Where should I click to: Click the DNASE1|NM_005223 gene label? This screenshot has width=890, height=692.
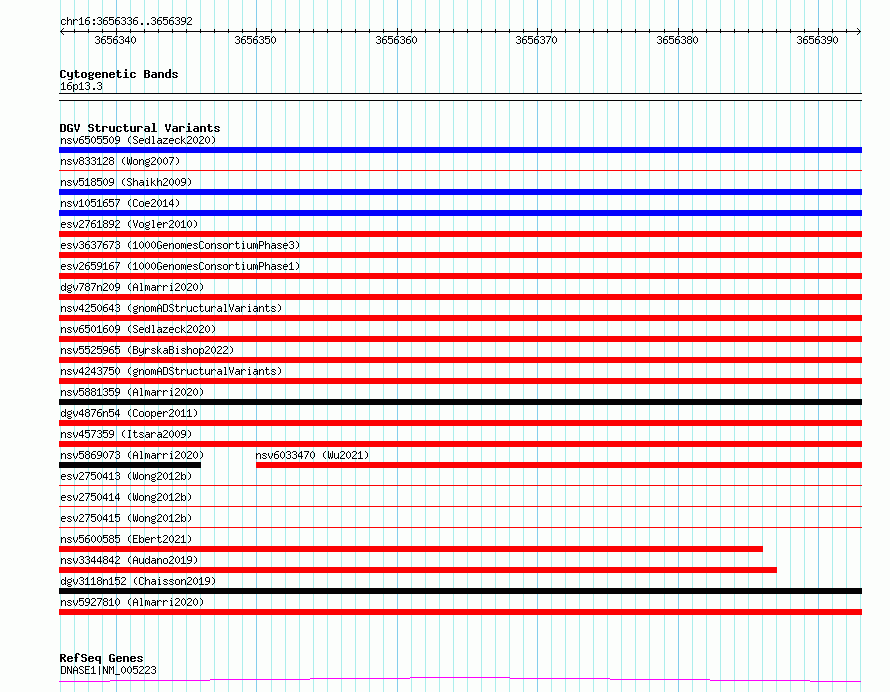coord(108,670)
